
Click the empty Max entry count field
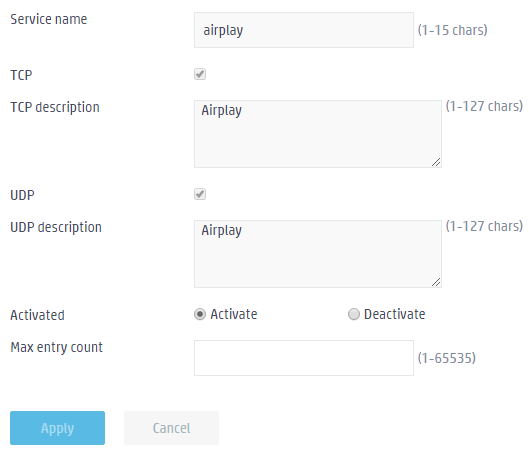(x=304, y=358)
